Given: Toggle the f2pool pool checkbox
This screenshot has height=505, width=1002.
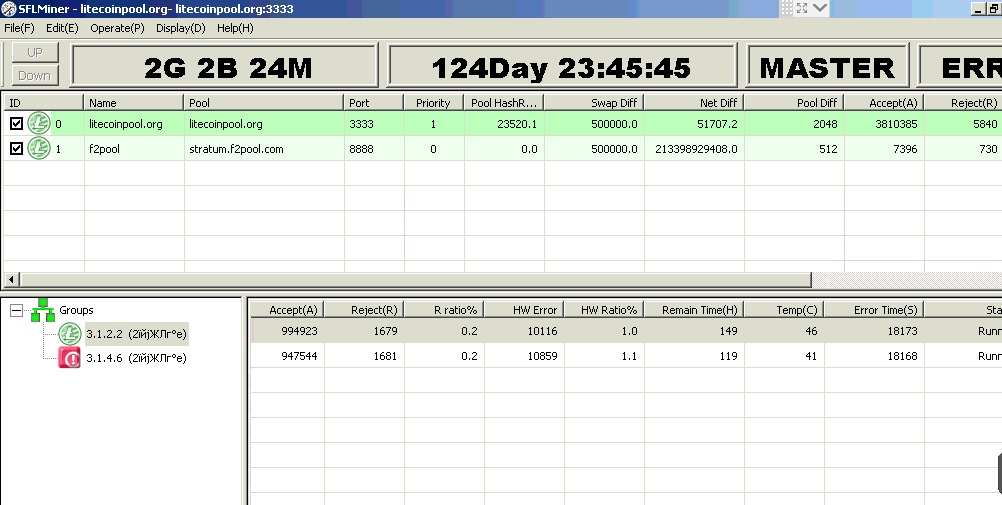Looking at the screenshot, I should pyautogui.click(x=16, y=149).
